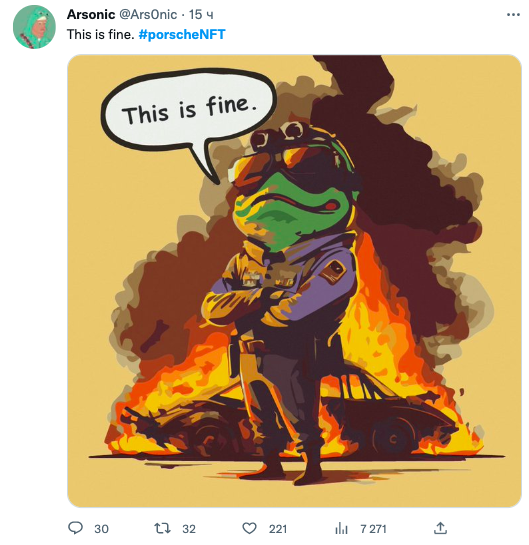Open the @ArsOnic handle link
This screenshot has width=529, height=545.
coord(148,14)
